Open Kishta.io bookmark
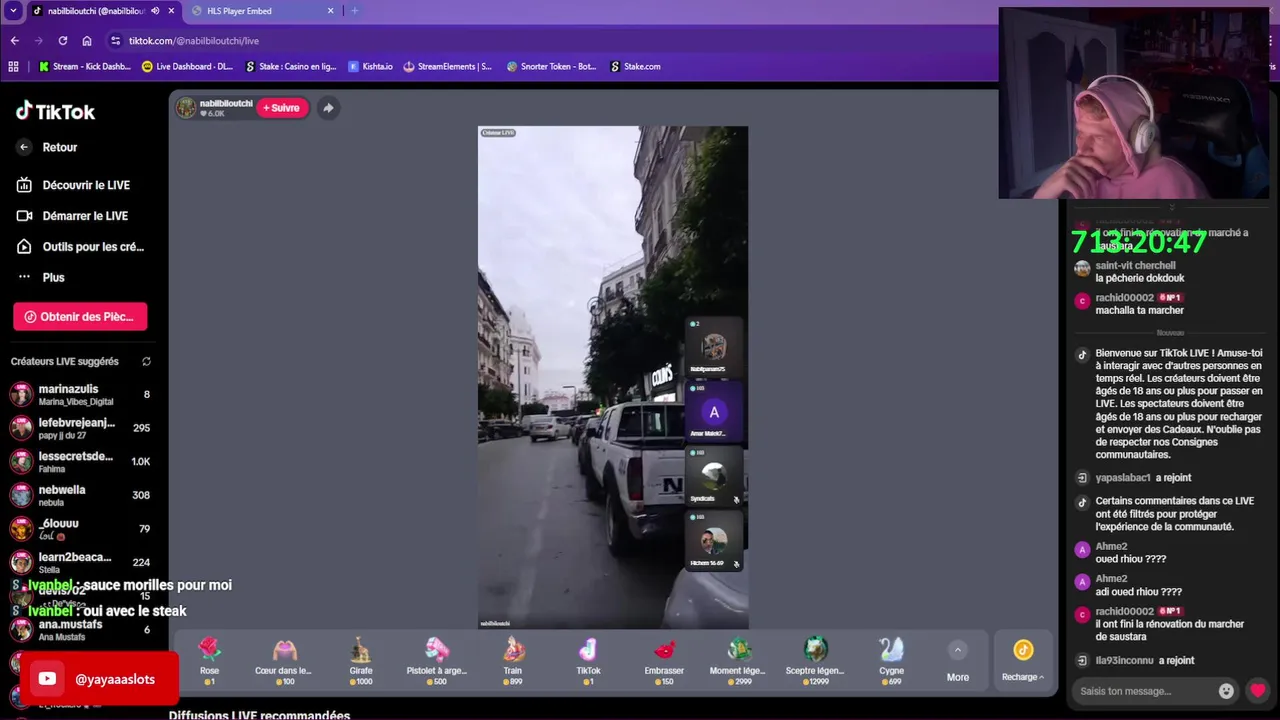 [x=371, y=67]
